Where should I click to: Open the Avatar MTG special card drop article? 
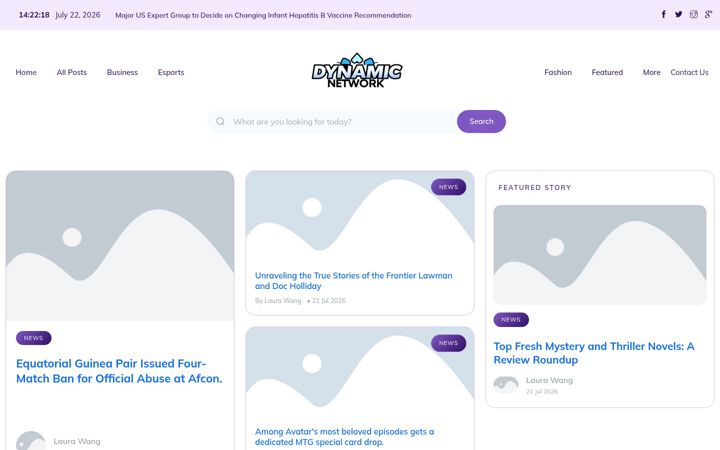point(344,437)
